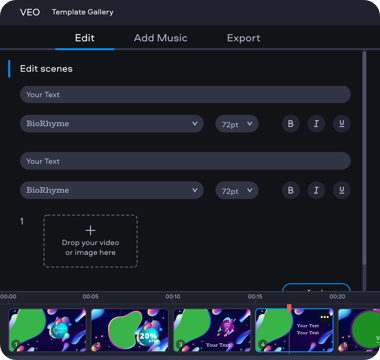This screenshot has height=360, width=380.
Task: Click the VEO logo
Action: [30, 12]
